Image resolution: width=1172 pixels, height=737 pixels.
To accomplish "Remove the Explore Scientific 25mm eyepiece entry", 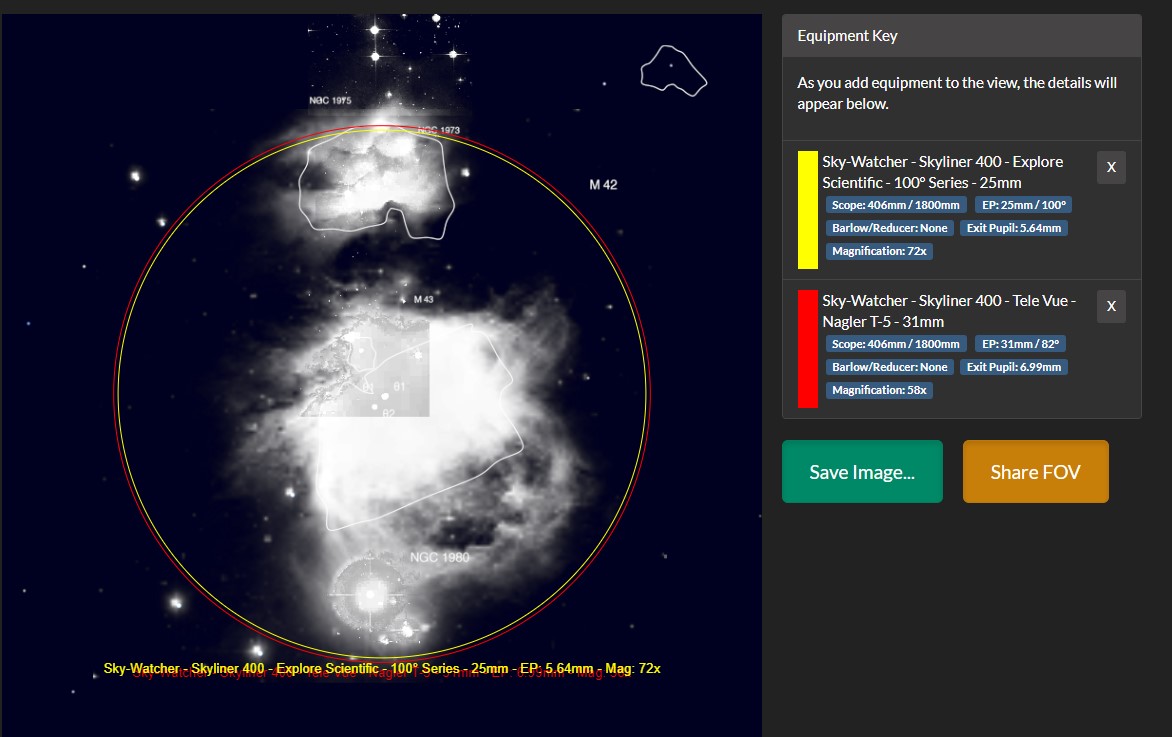I will [x=1111, y=168].
